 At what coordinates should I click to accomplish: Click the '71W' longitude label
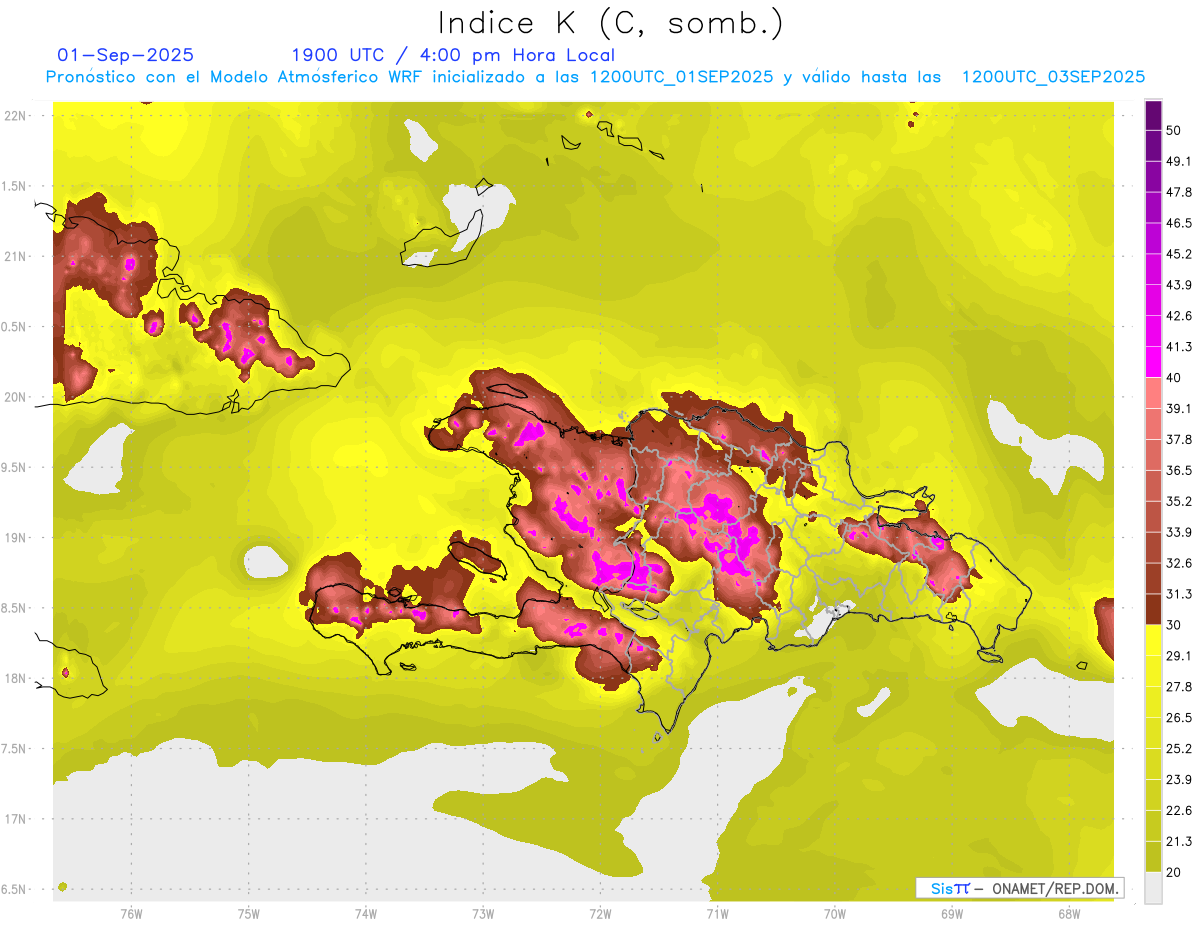tap(717, 913)
